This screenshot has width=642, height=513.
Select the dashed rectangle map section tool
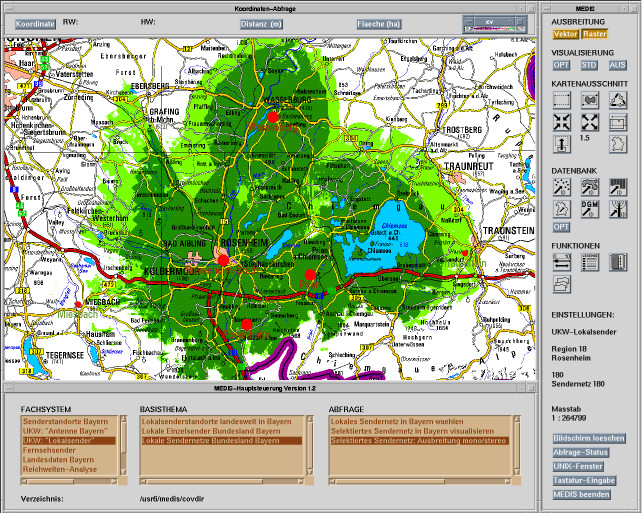[x=562, y=100]
